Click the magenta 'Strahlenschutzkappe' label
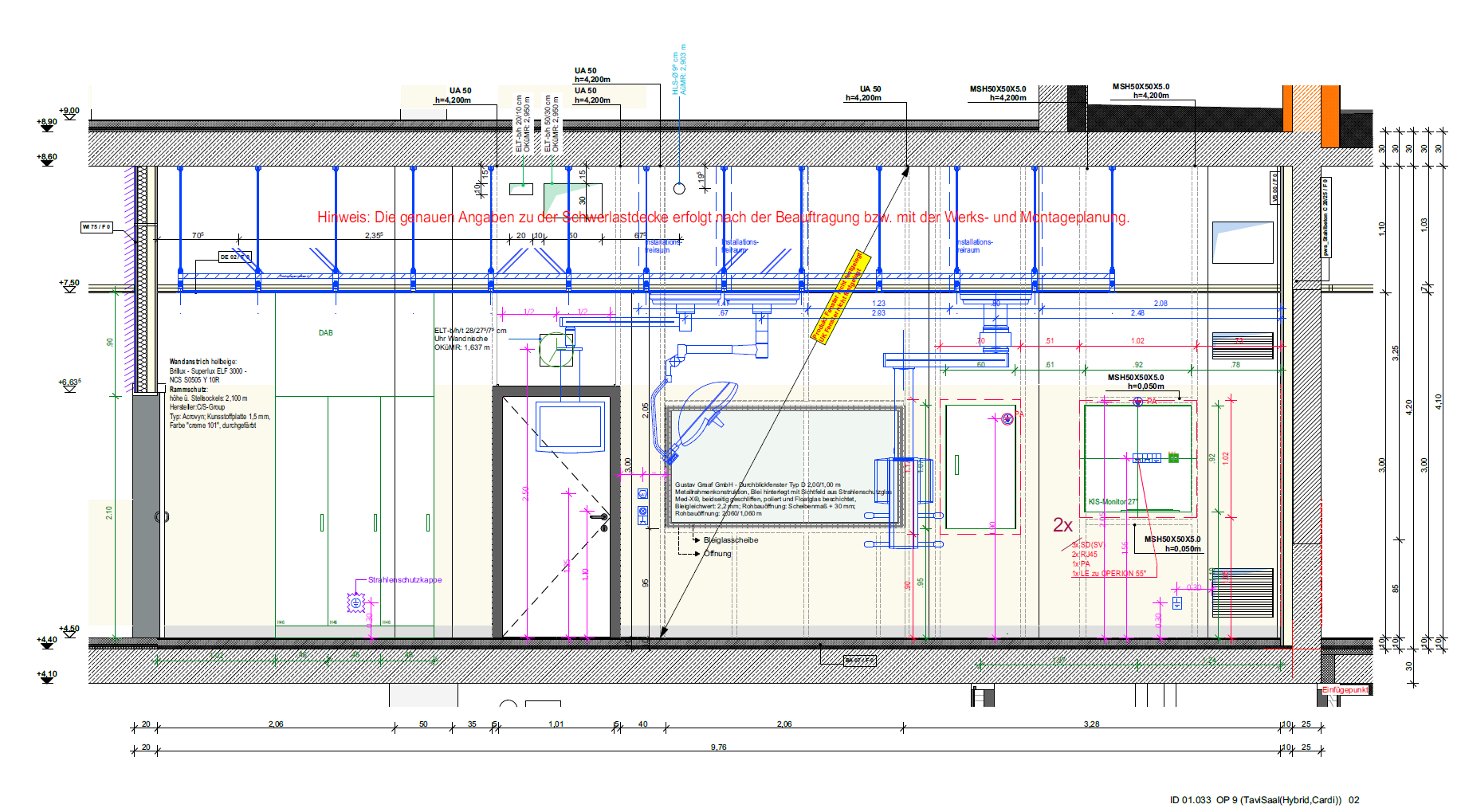This screenshot has height=812, width=1457. 405,580
